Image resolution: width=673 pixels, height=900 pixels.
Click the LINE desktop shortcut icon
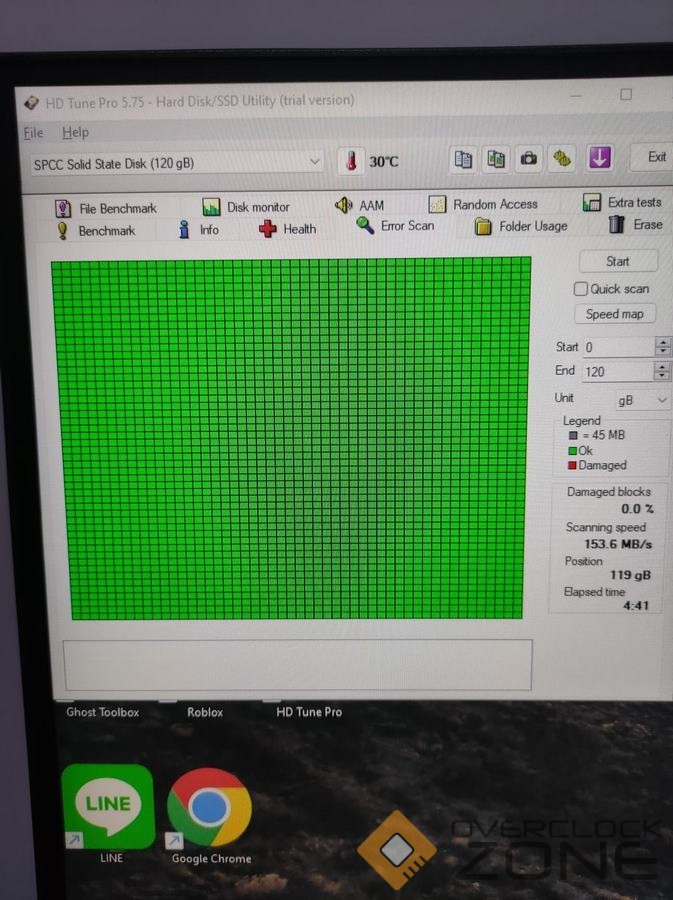(108, 806)
